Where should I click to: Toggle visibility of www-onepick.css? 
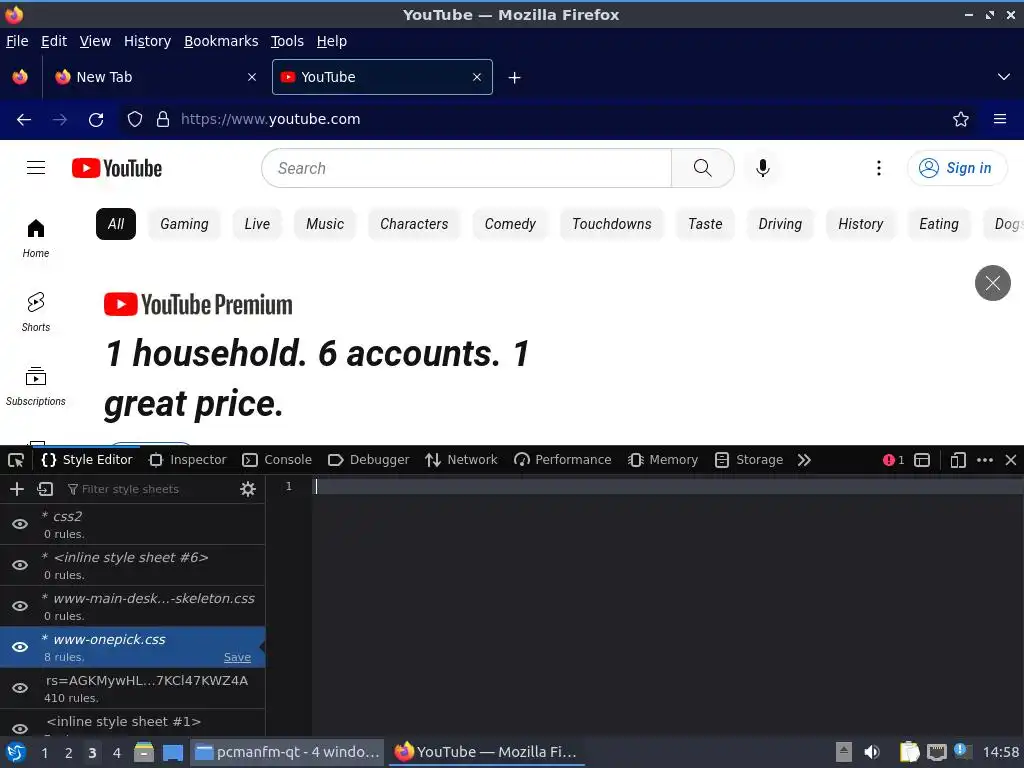pos(20,647)
